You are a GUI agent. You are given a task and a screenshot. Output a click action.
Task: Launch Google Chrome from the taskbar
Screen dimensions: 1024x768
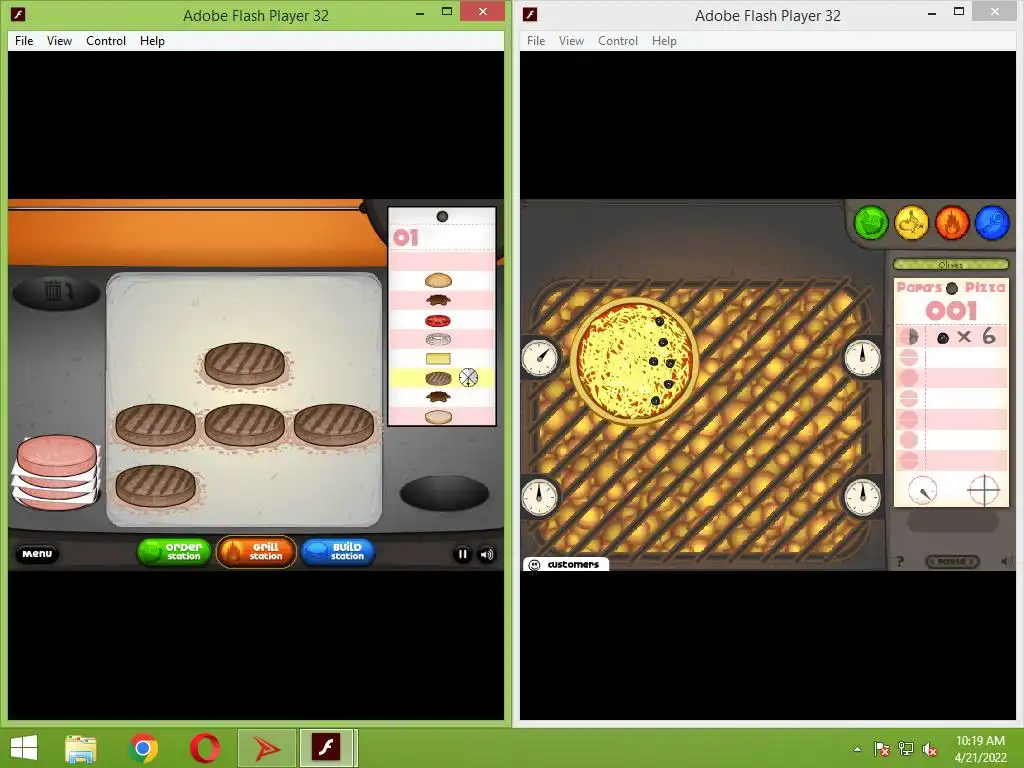point(143,748)
